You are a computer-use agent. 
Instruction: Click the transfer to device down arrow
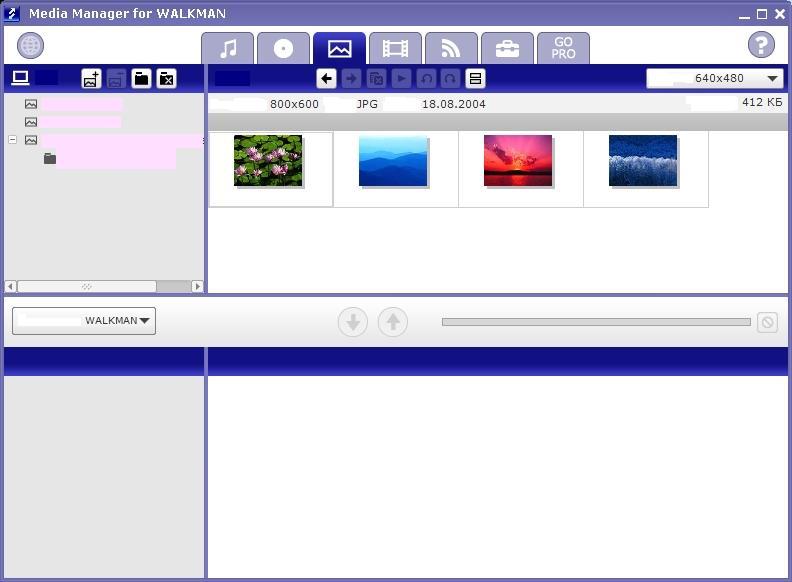click(353, 322)
